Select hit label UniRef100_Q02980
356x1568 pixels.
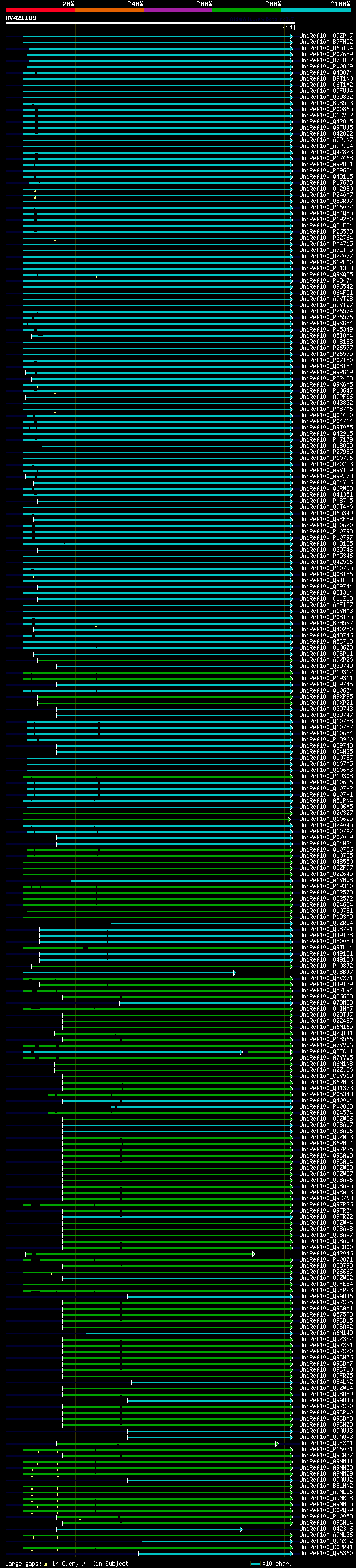pyautogui.click(x=325, y=189)
